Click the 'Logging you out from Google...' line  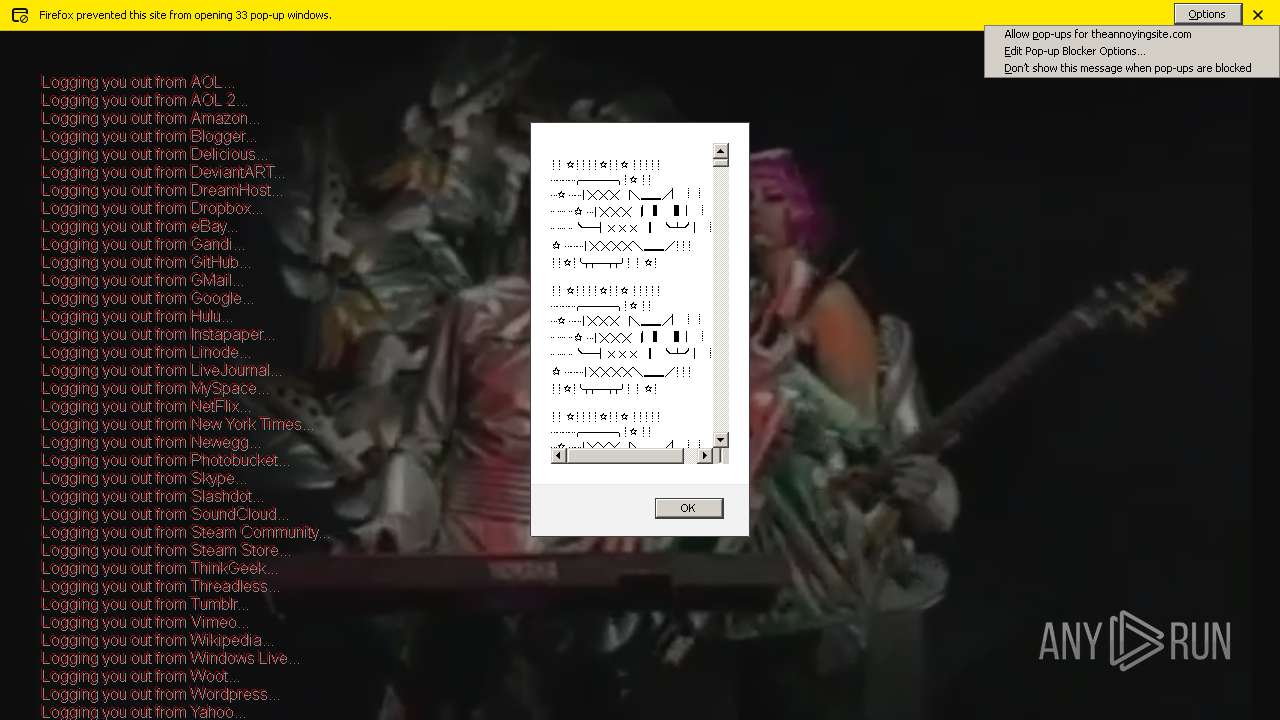pyautogui.click(x=147, y=298)
